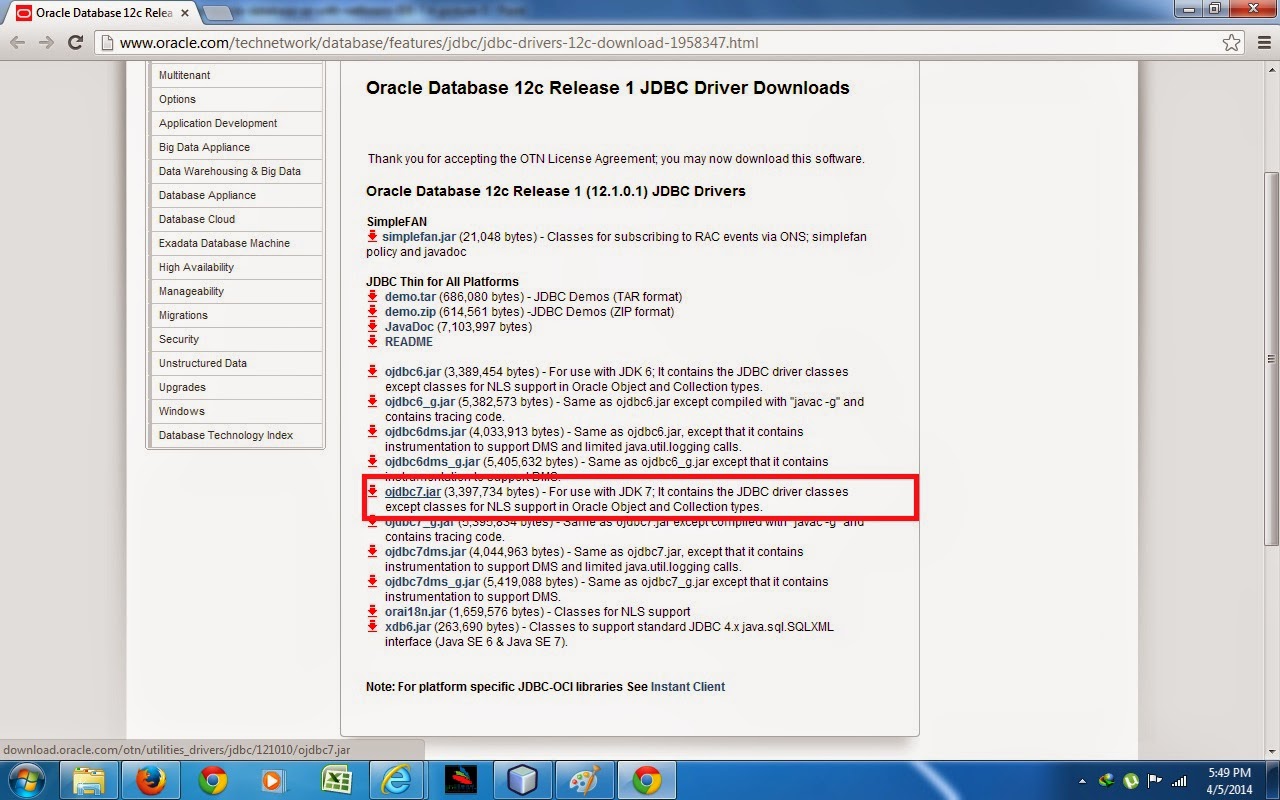Open Database Technology Index in the sidebar
1280x800 pixels.
point(236,435)
